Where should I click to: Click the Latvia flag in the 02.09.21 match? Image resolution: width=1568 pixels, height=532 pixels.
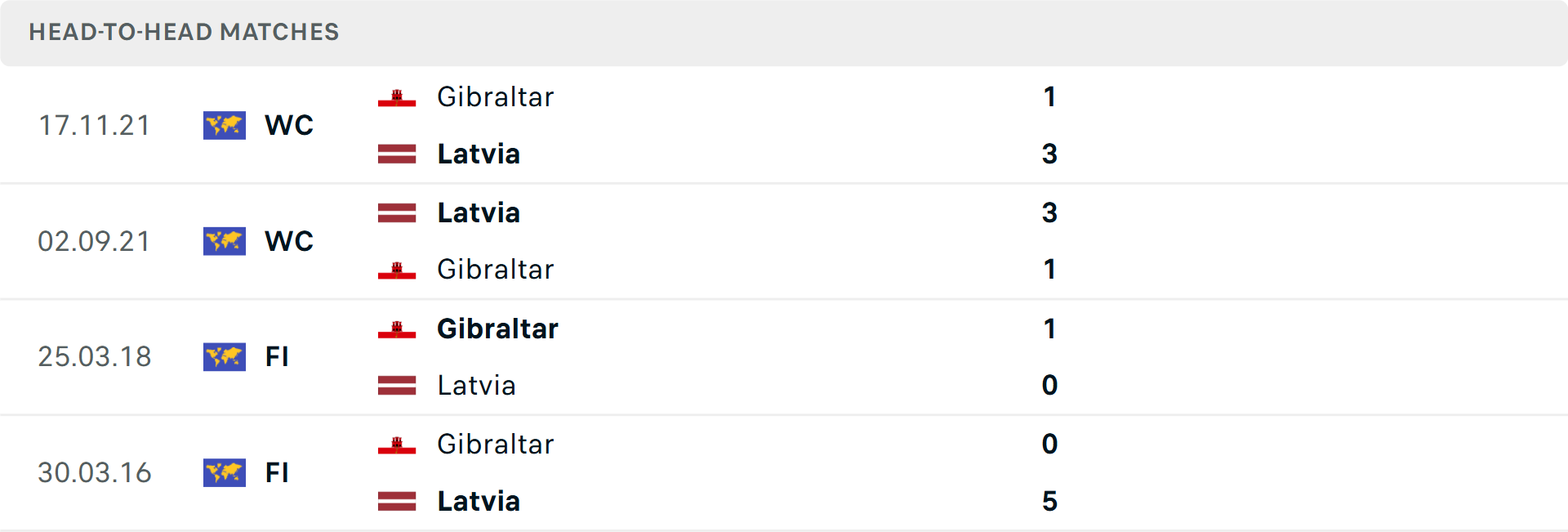(x=397, y=212)
